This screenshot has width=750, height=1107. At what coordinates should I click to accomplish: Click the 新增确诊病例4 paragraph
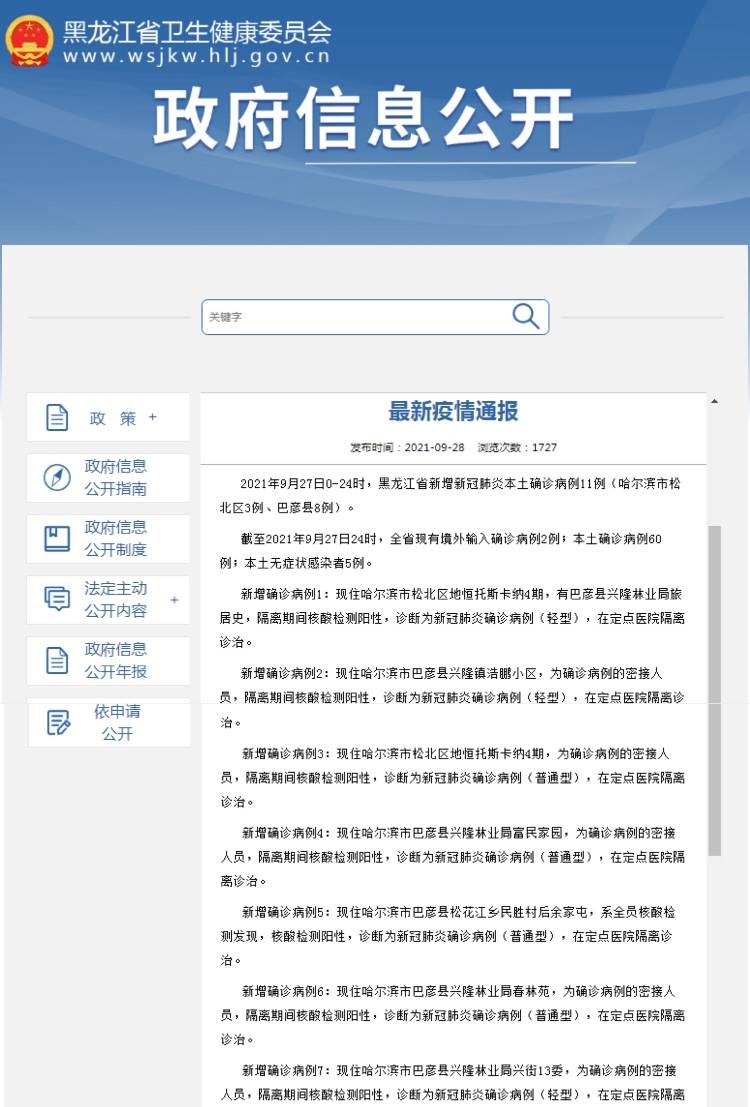click(453, 856)
